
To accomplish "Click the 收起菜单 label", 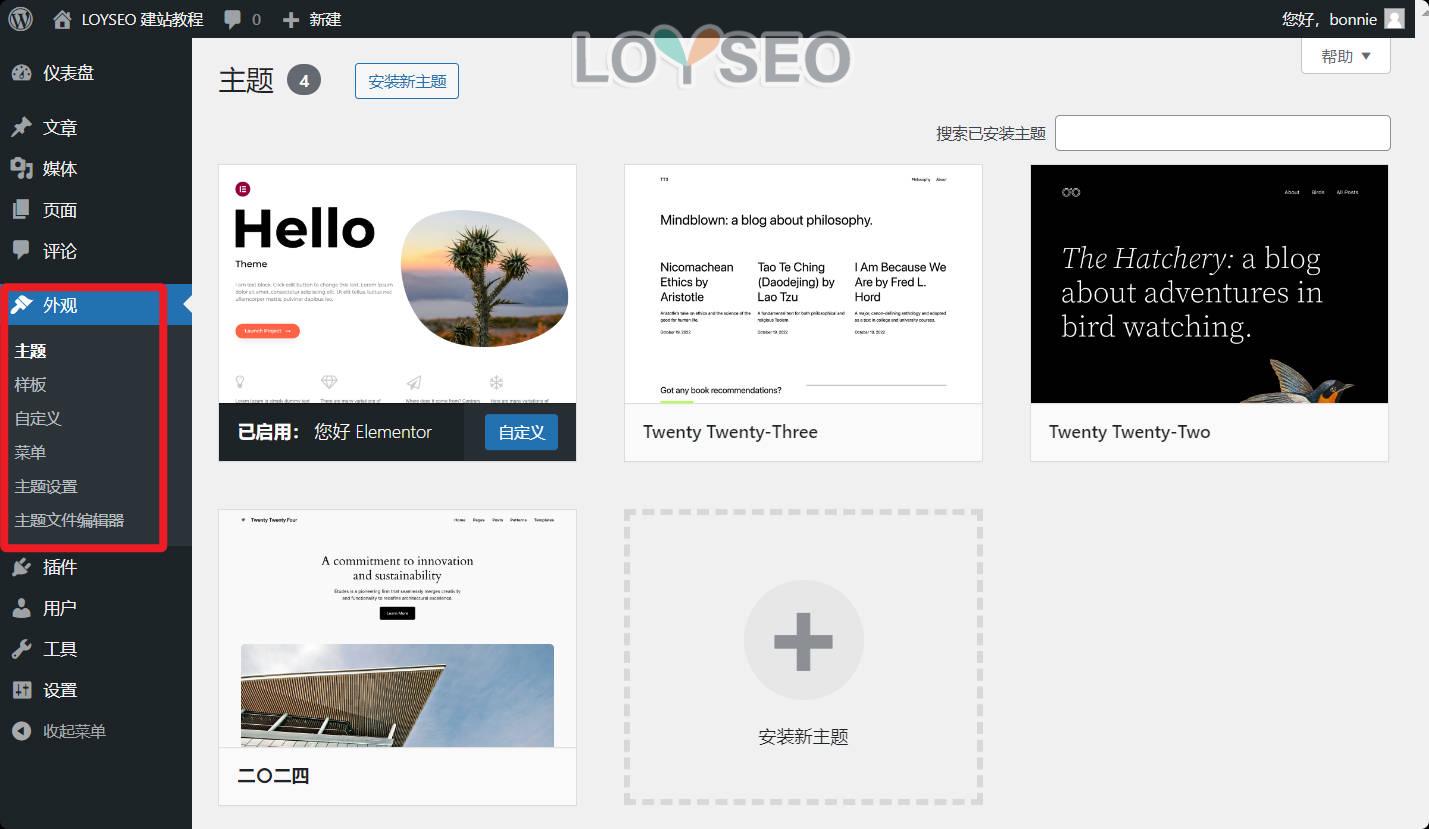I will pos(74,731).
